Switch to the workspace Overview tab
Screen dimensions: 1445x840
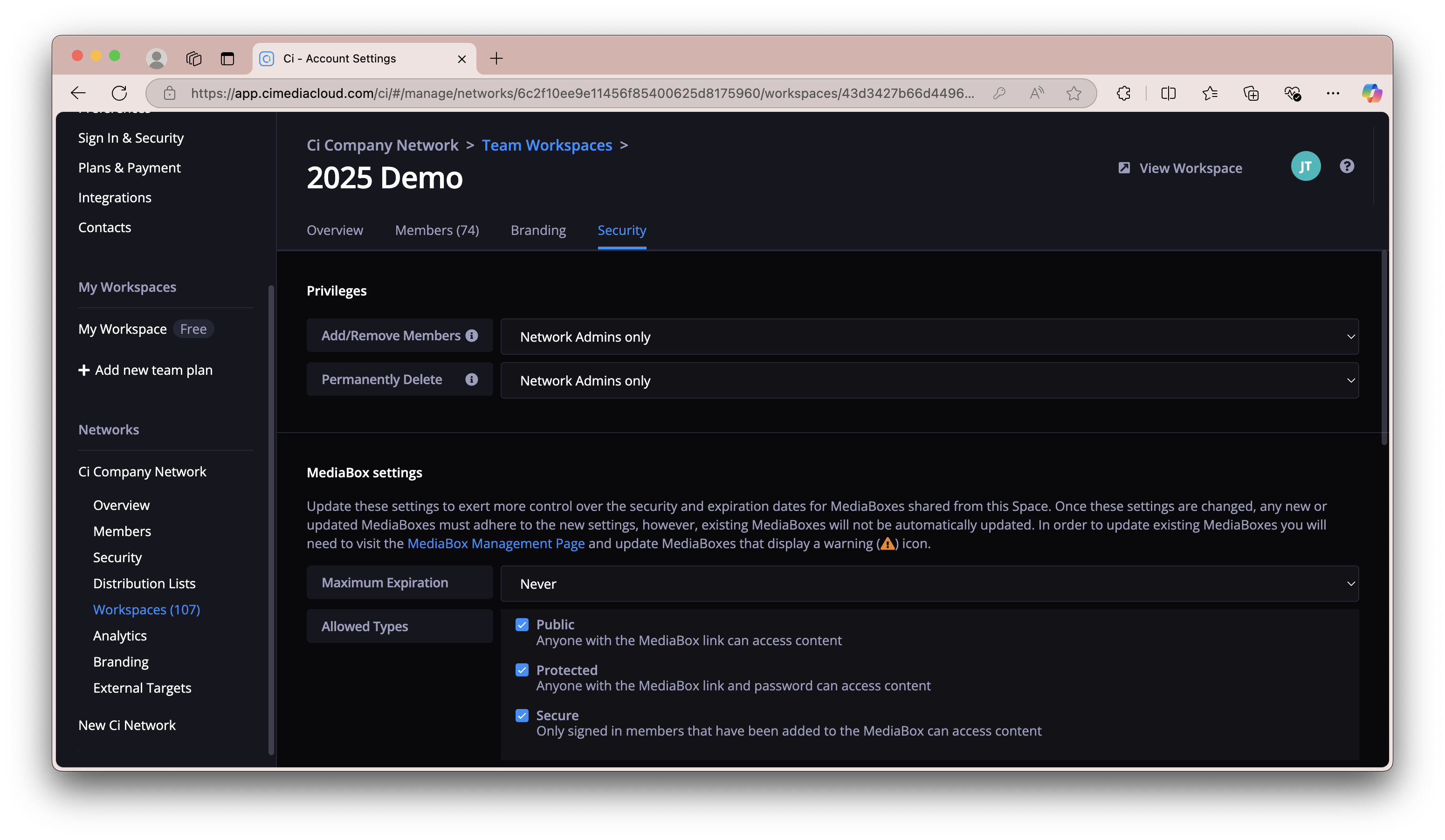point(335,230)
